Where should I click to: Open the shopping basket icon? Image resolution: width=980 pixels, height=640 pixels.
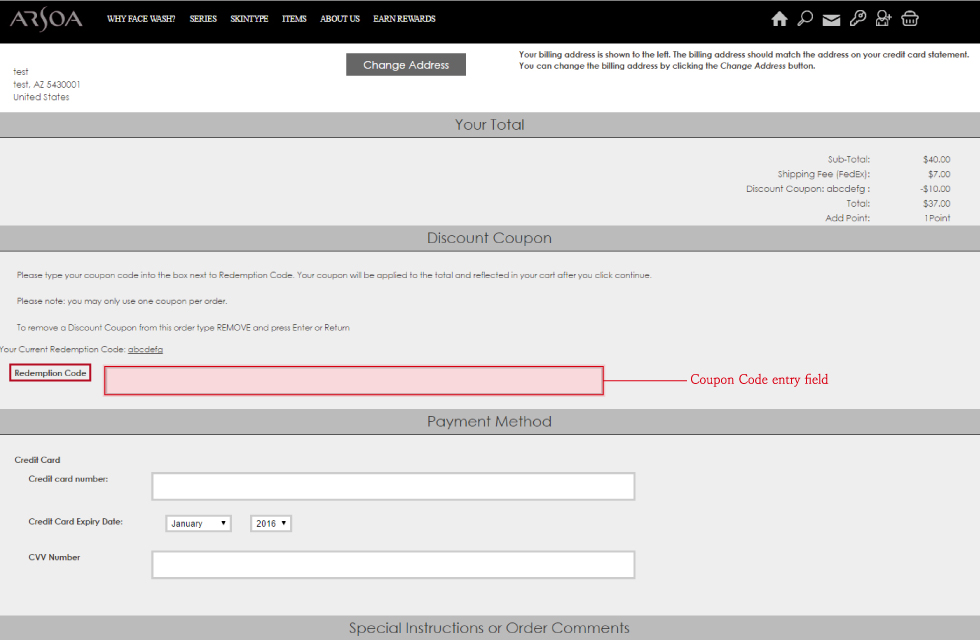tap(909, 18)
